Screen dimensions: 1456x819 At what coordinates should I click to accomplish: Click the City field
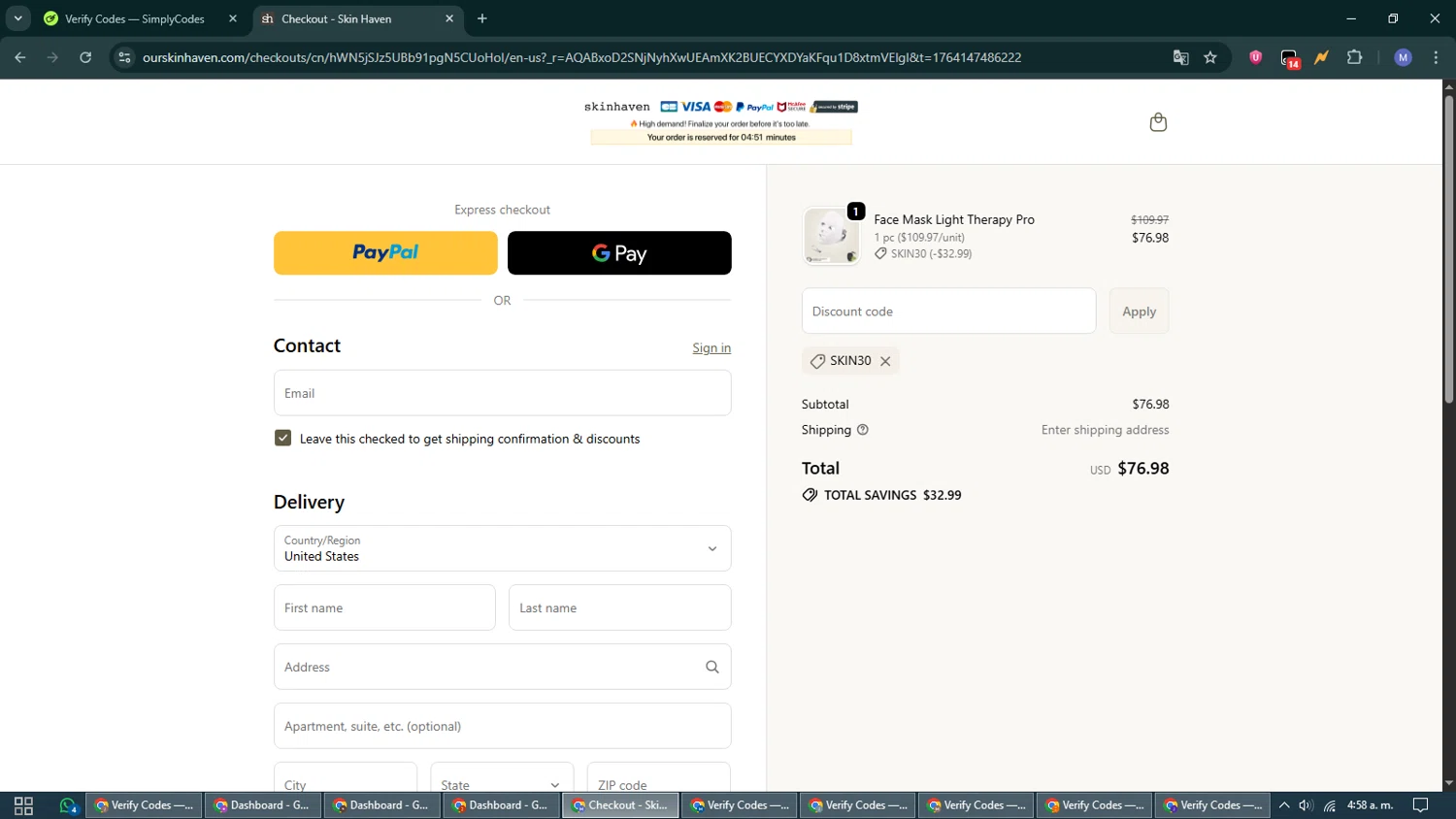tap(346, 778)
